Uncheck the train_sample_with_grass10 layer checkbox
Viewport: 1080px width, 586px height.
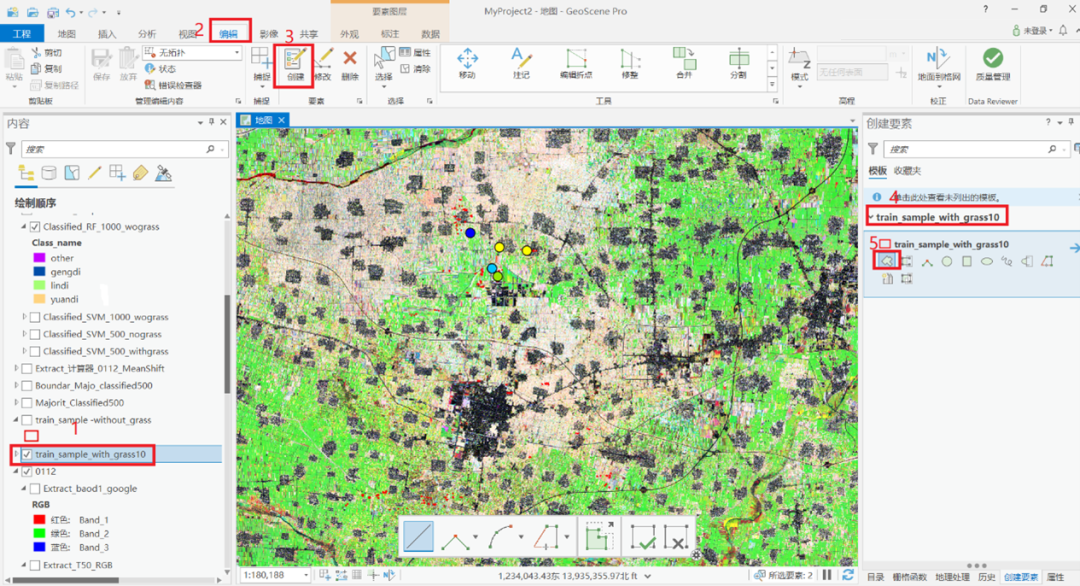click(27, 455)
